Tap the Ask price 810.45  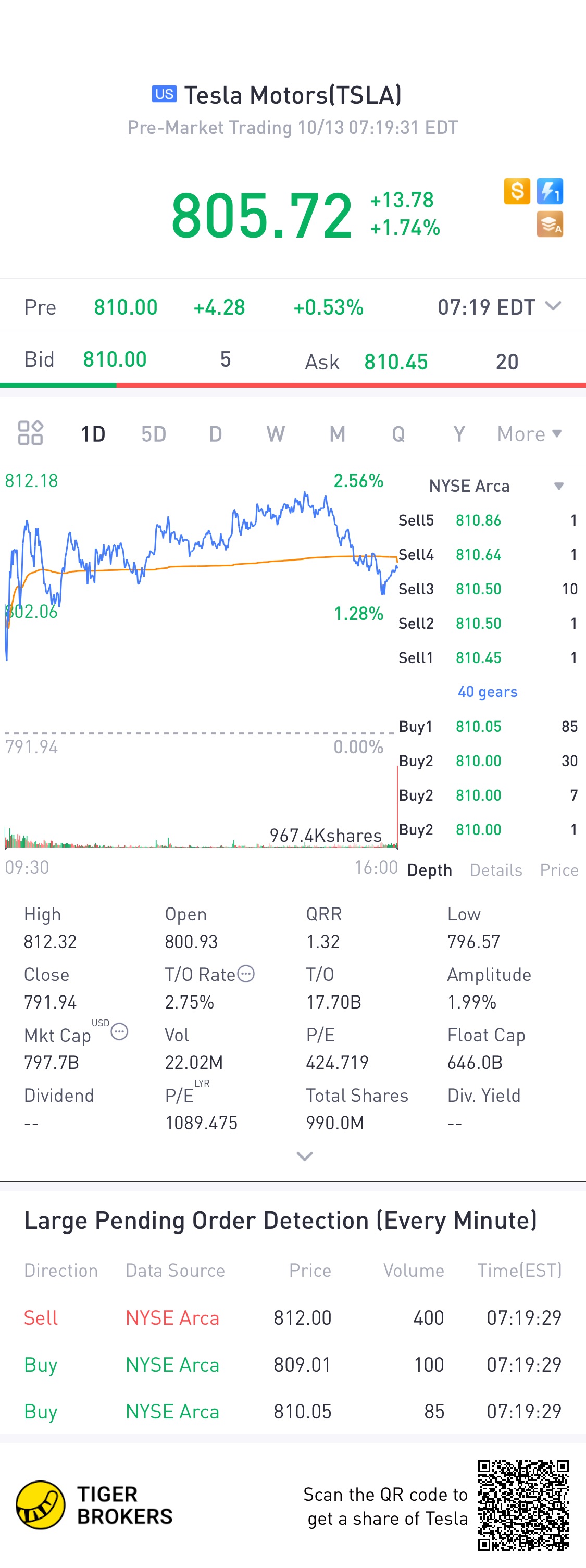coord(395,362)
